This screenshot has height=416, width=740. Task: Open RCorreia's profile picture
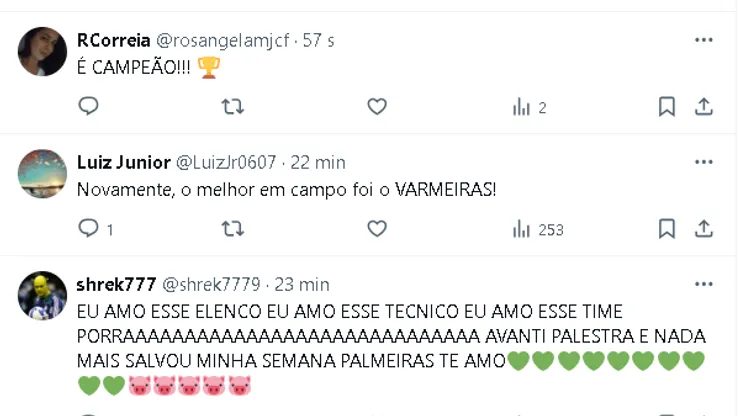click(x=42, y=51)
